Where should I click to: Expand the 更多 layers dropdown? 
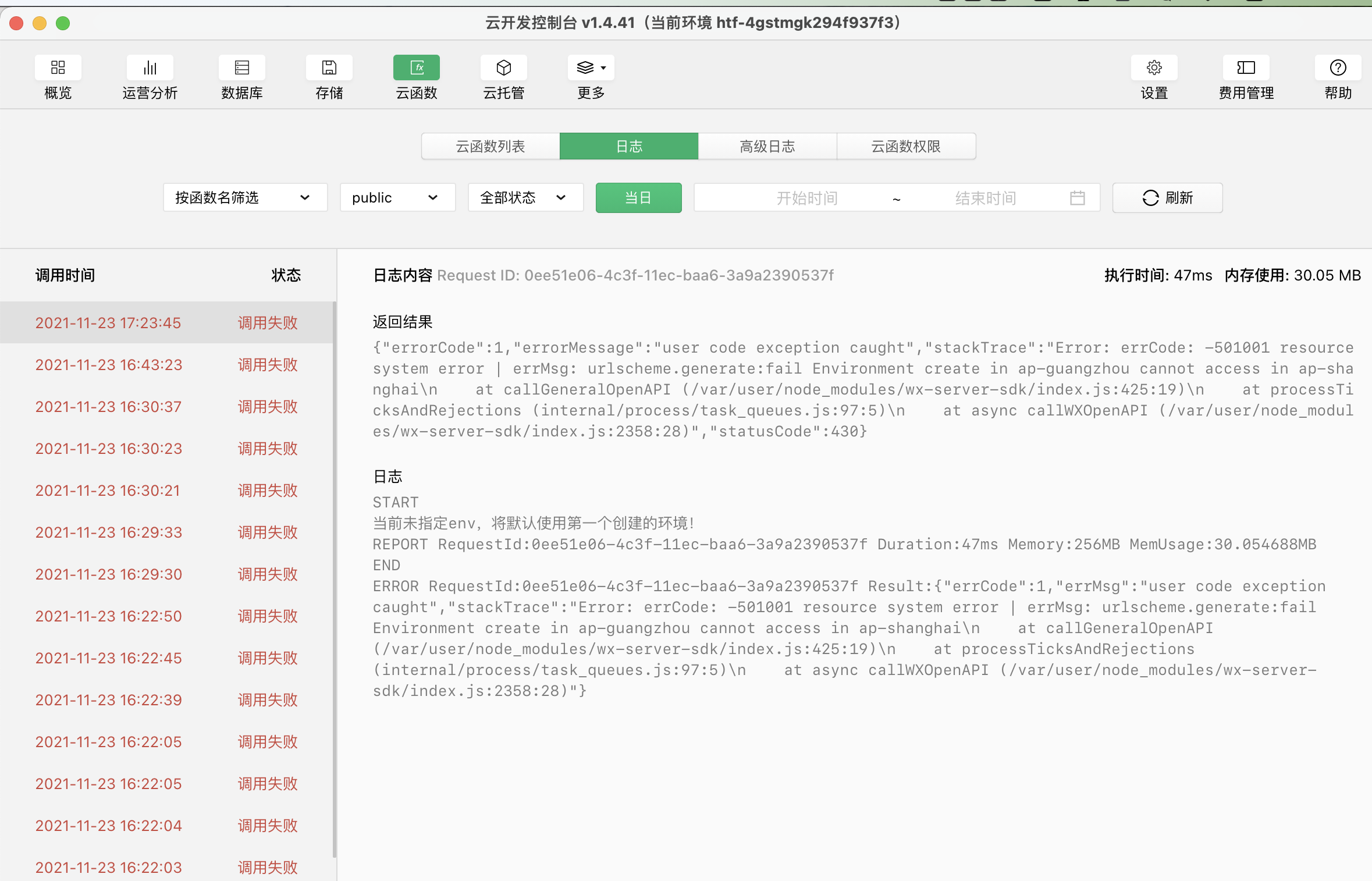pos(591,69)
